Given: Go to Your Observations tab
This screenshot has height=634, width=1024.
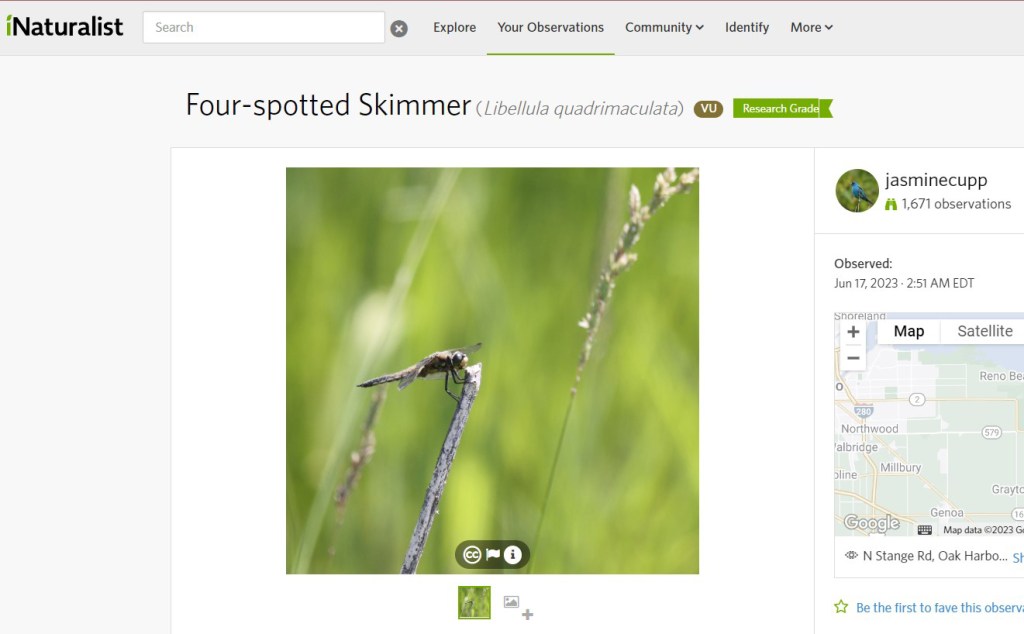Looking at the screenshot, I should point(551,27).
